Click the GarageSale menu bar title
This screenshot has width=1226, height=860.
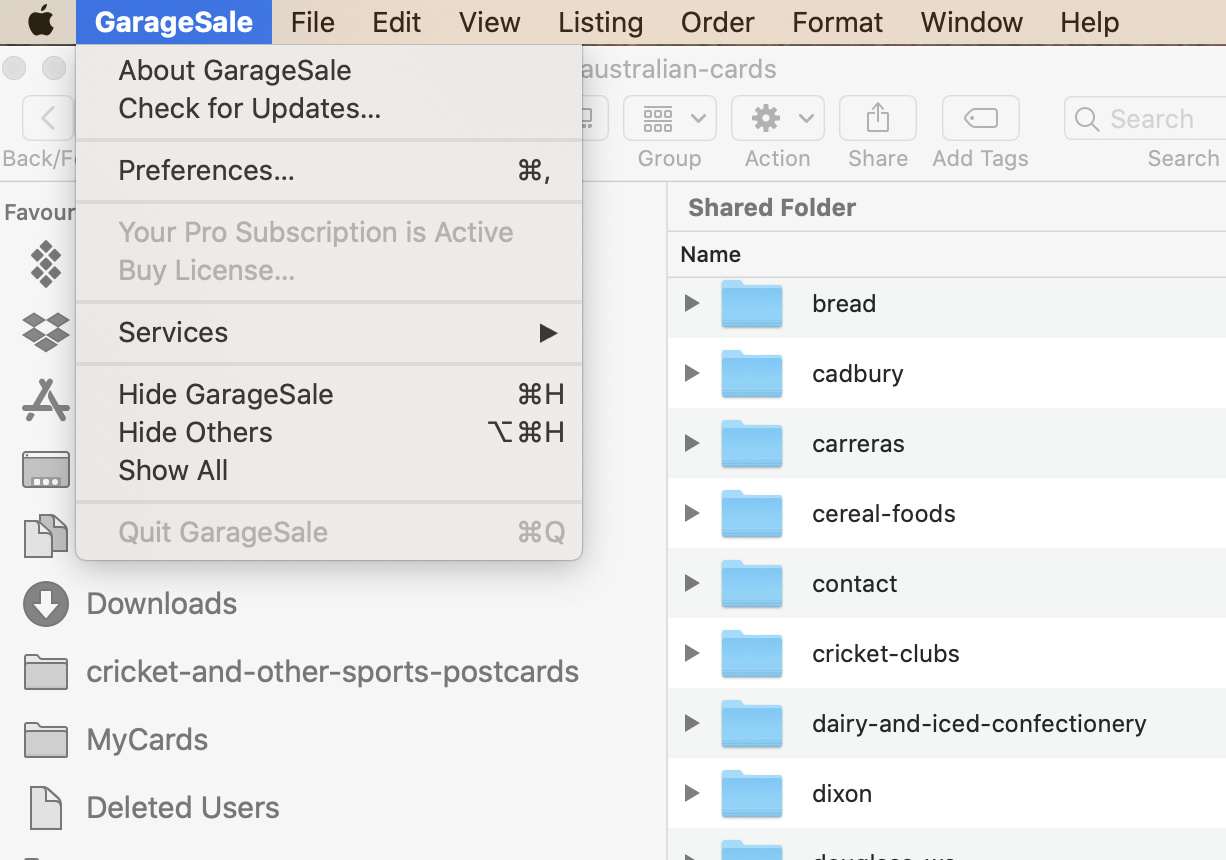click(174, 22)
